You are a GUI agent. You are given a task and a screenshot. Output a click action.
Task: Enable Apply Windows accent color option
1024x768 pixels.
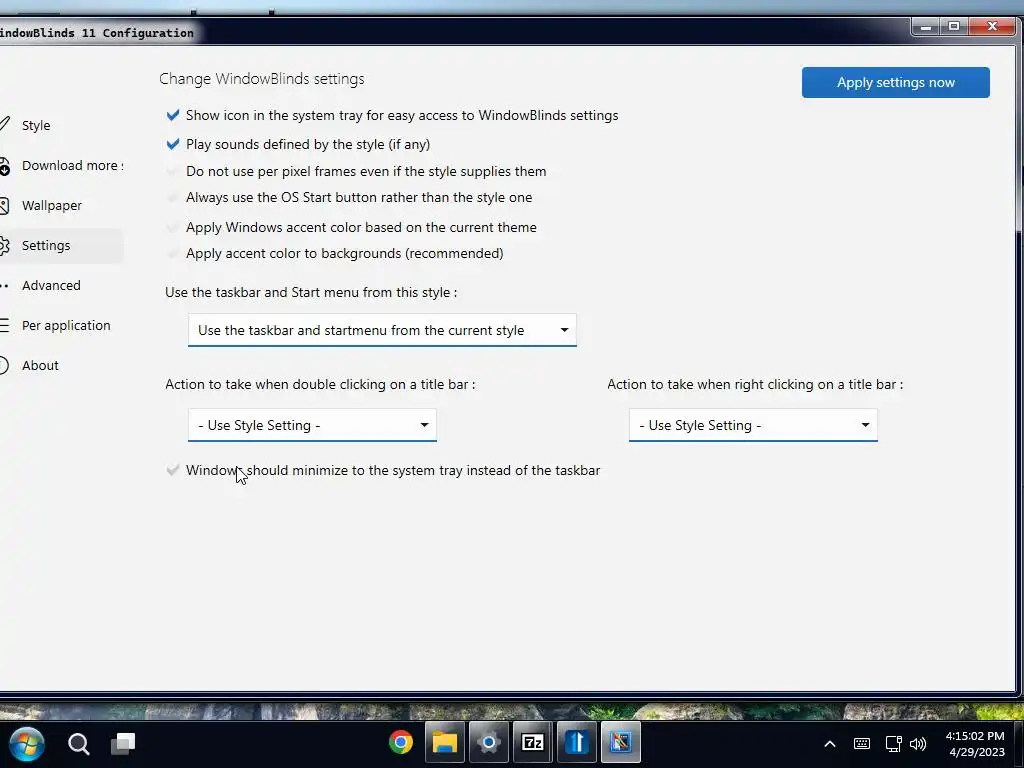tap(173, 228)
